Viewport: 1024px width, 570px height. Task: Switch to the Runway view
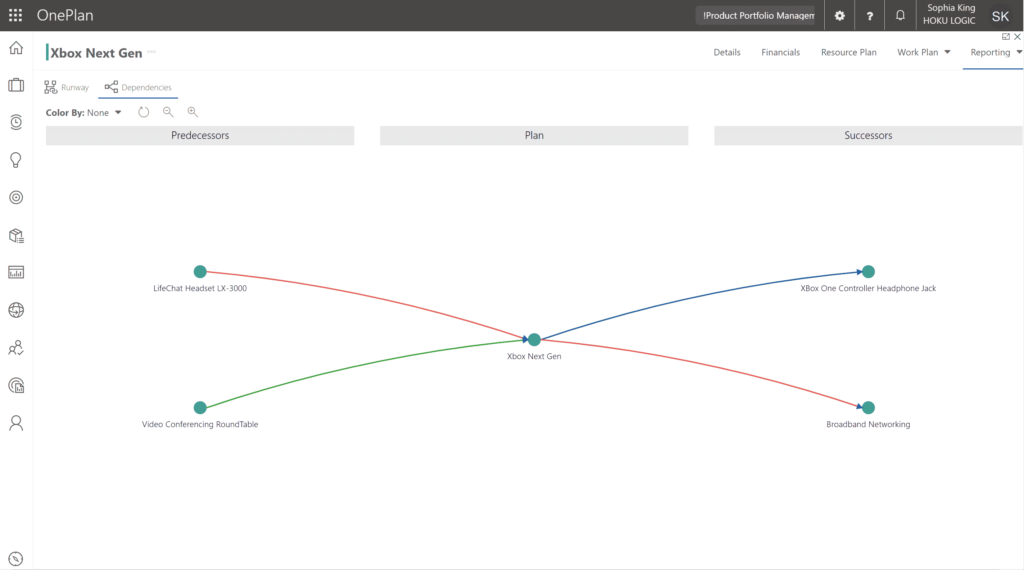(x=67, y=87)
